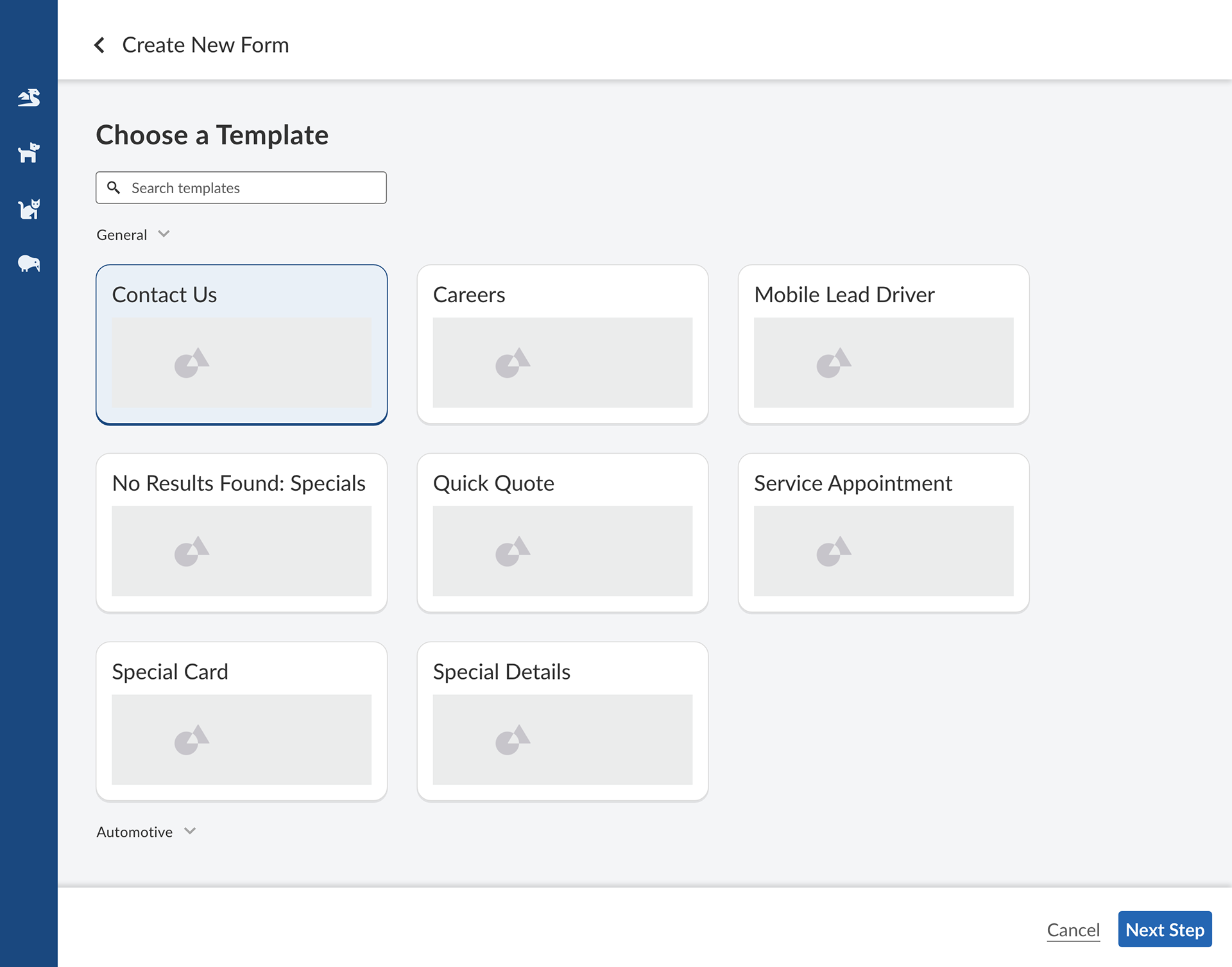Viewport: 1232px width, 967px height.
Task: Choose the Service Appointment template thumbnail
Action: (884, 551)
